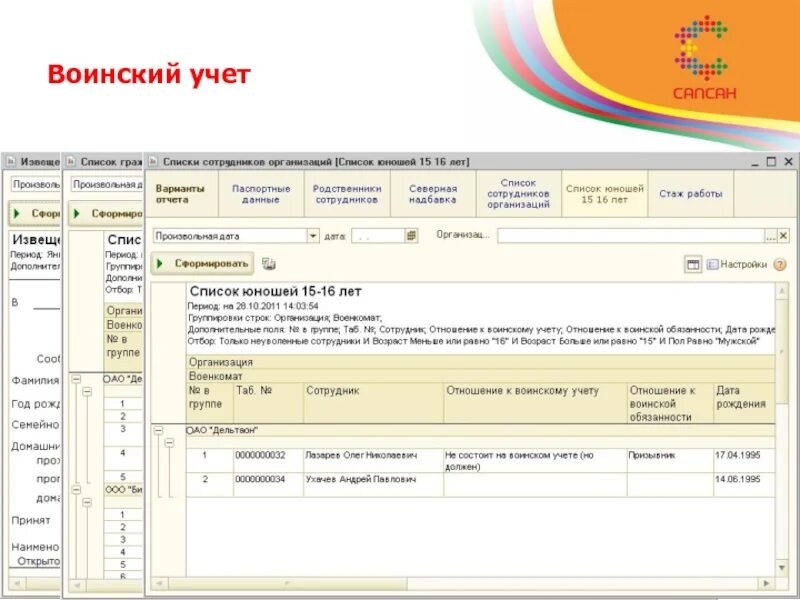Collapse the ОАО "Дельтаон" group in front report
This screenshot has height=600, width=800.
tap(159, 431)
